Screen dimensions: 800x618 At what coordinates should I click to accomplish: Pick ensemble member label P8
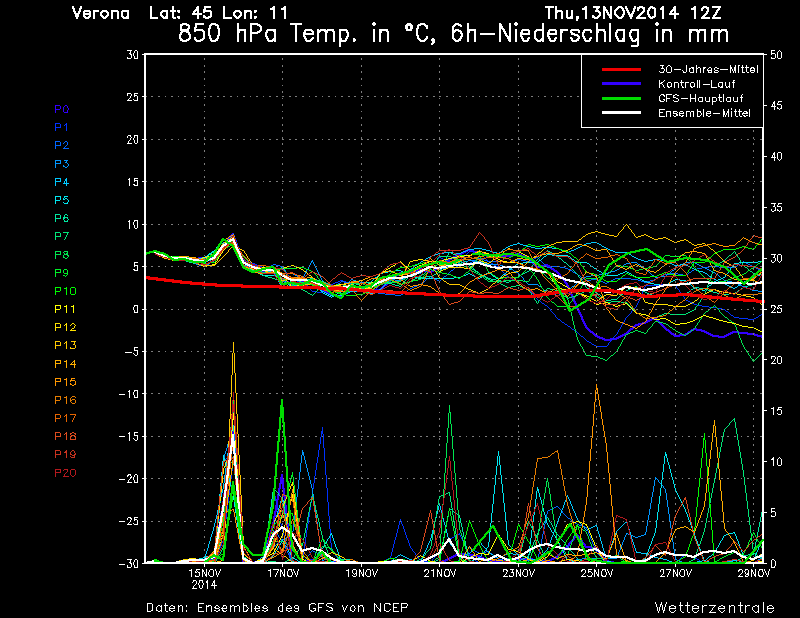[x=62, y=255]
